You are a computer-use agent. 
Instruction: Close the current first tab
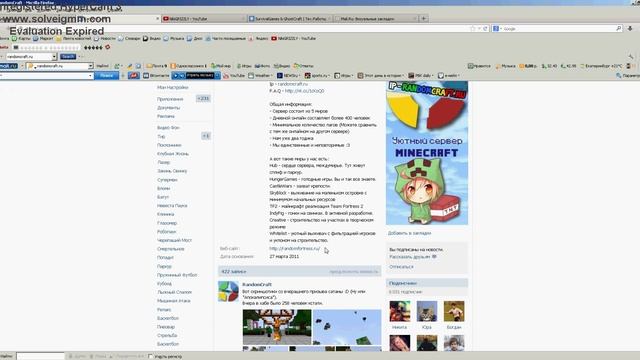(x=158, y=18)
